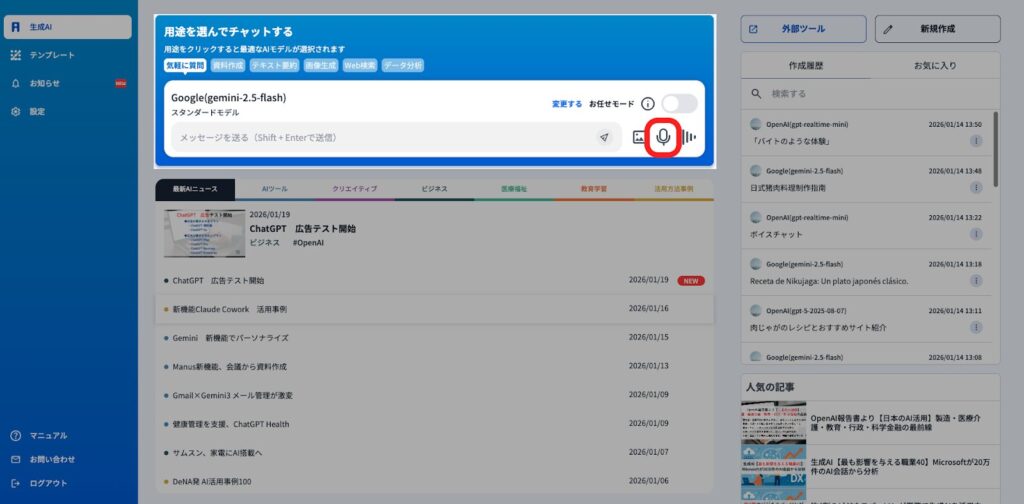Screen dimensions: 1024x504
Task: Select the クリエイティブ news tab
Action: coord(355,188)
